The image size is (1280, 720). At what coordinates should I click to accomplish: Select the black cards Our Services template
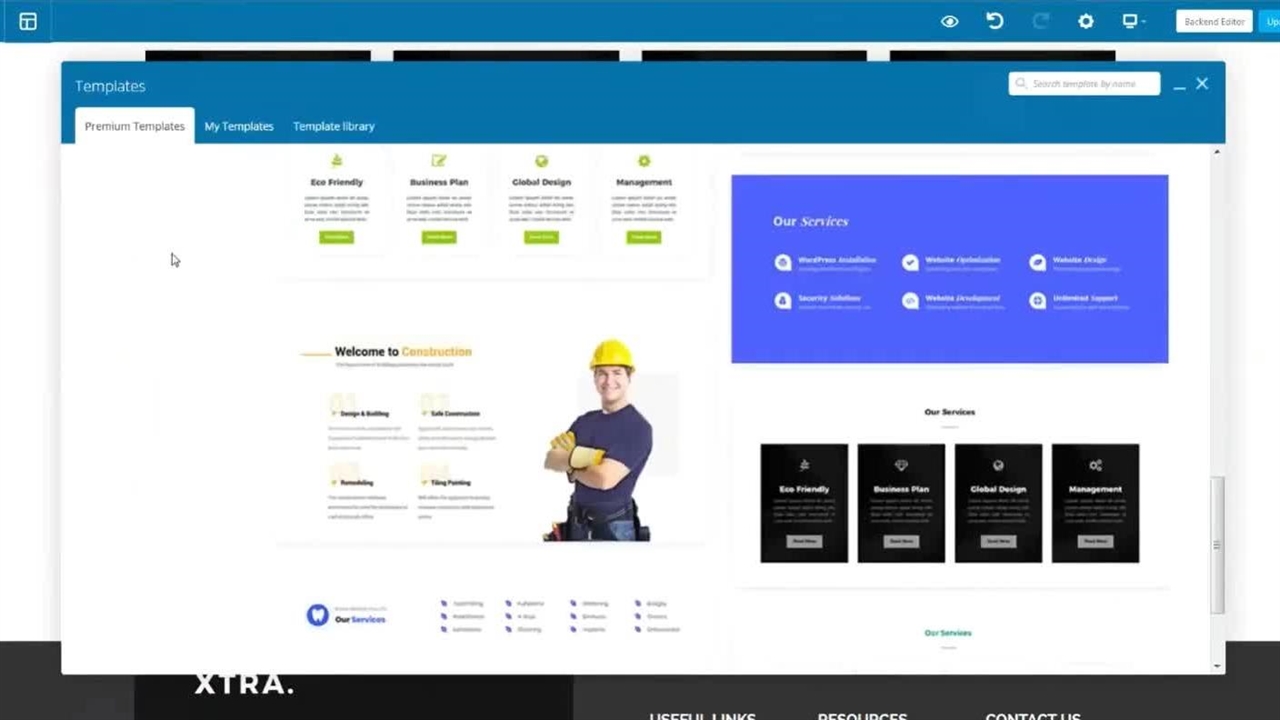click(949, 490)
